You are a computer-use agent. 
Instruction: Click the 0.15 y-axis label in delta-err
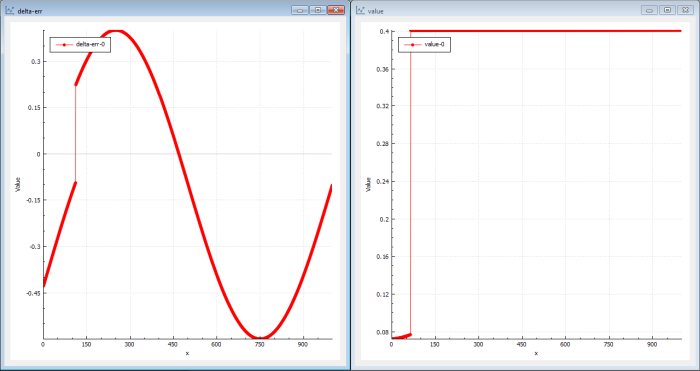[34, 108]
